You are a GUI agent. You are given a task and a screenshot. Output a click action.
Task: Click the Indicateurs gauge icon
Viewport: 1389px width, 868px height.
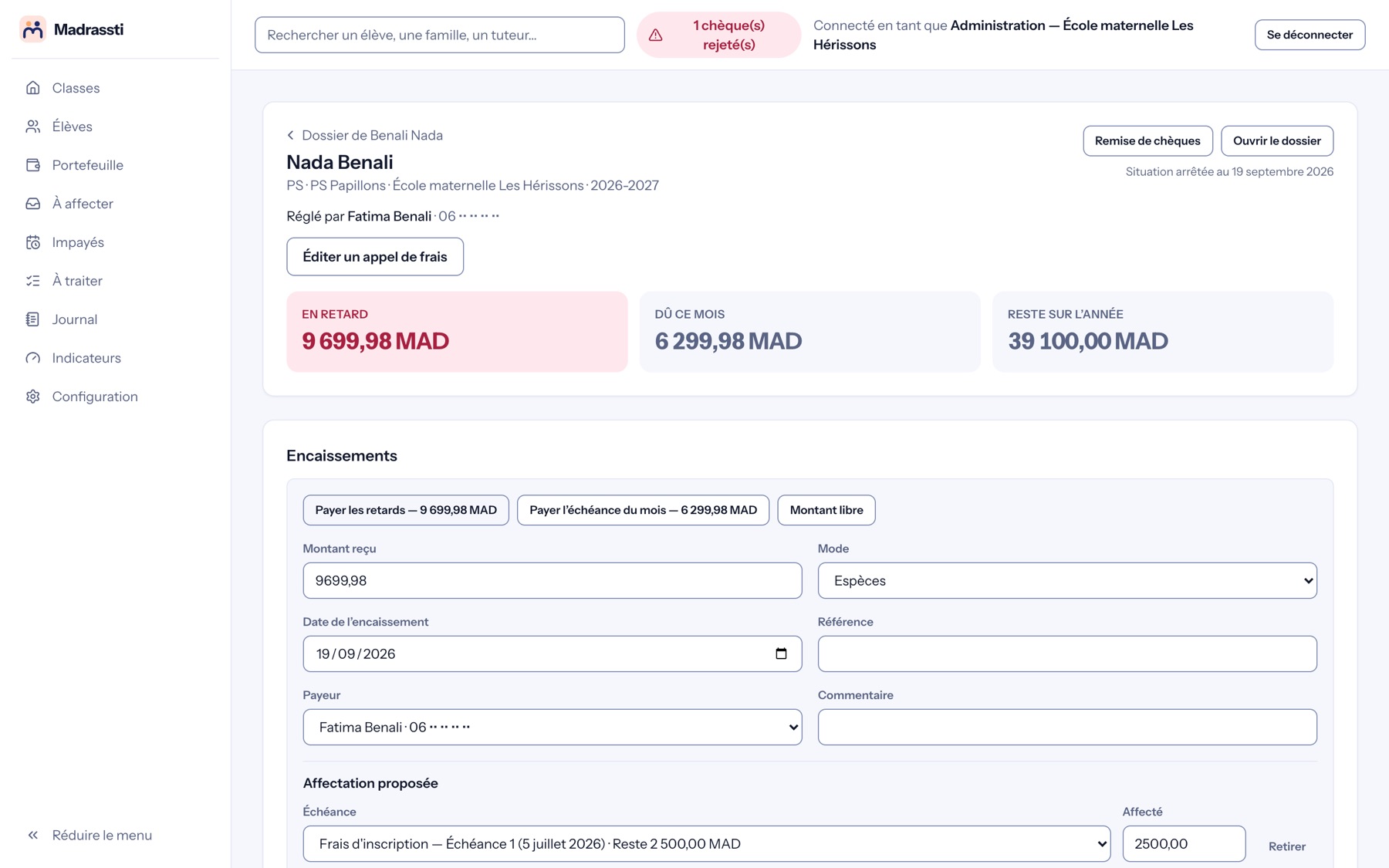(32, 358)
